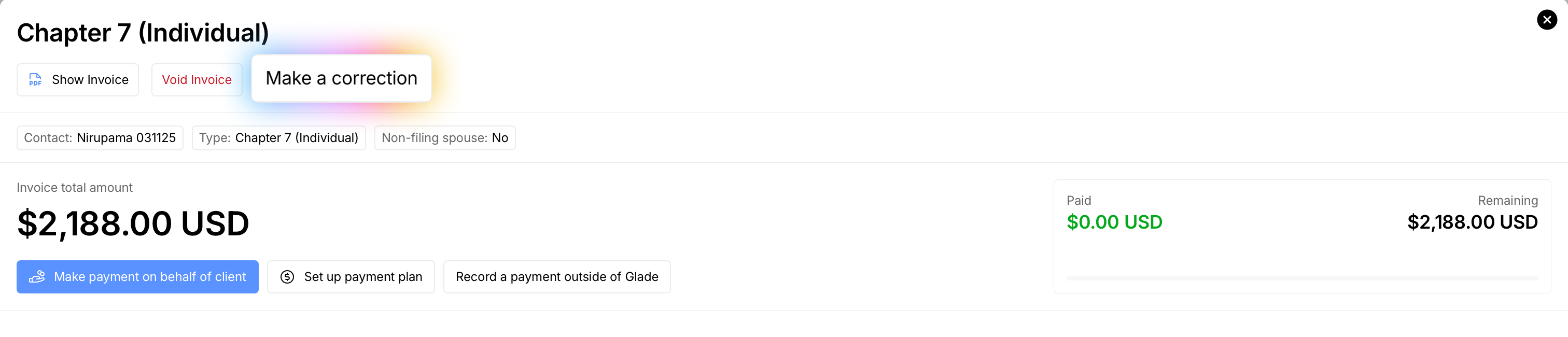Image resolution: width=1568 pixels, height=337 pixels.
Task: Click the Make a correction button
Action: pyautogui.click(x=341, y=78)
